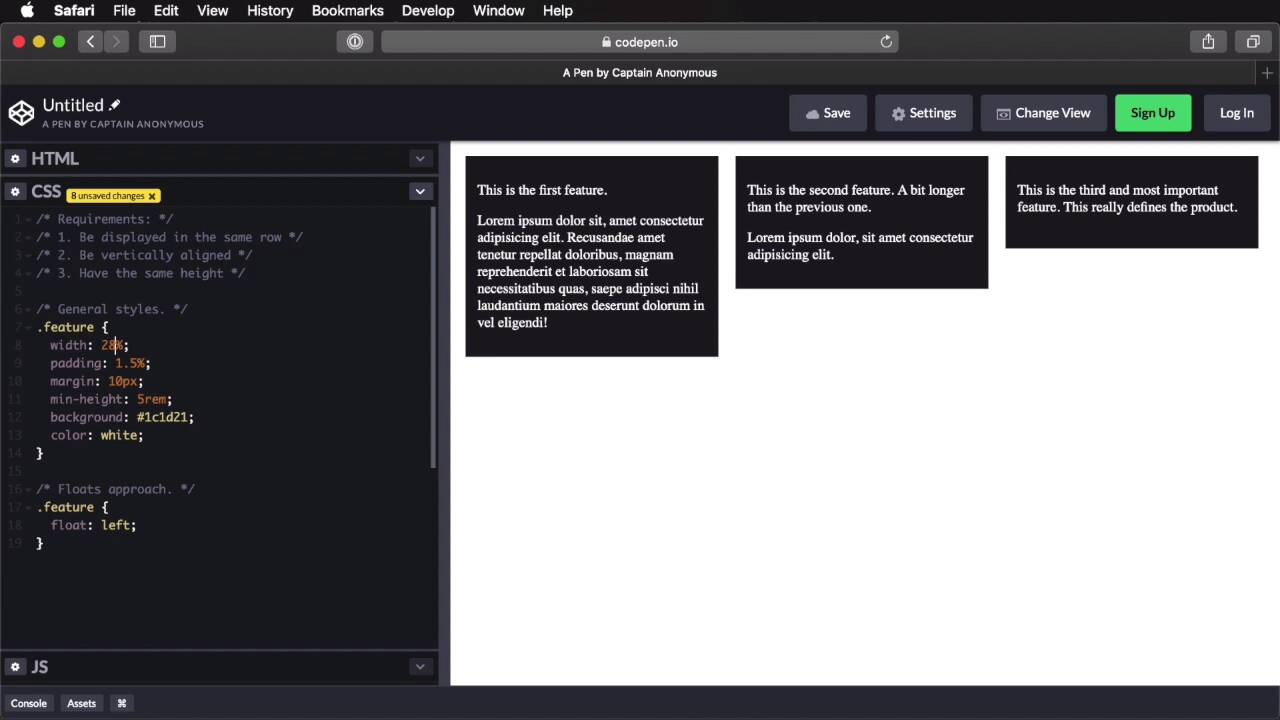1280x720 pixels.
Task: Open the View menu
Action: 212,10
